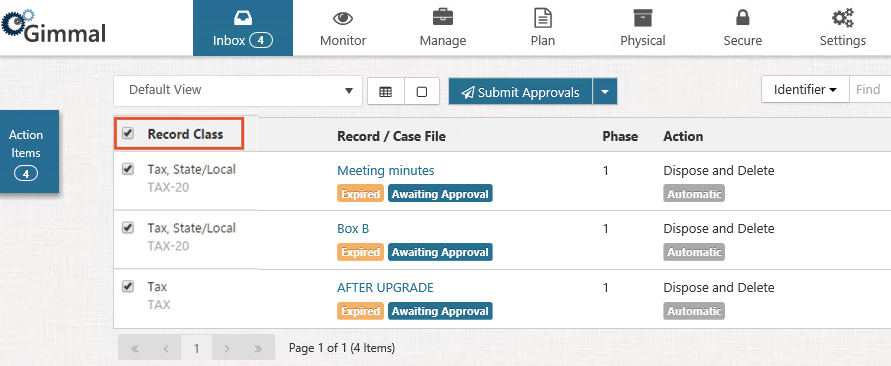Open Physical via the archive box icon
Image resolution: width=891 pixels, height=366 pixels.
[x=643, y=28]
